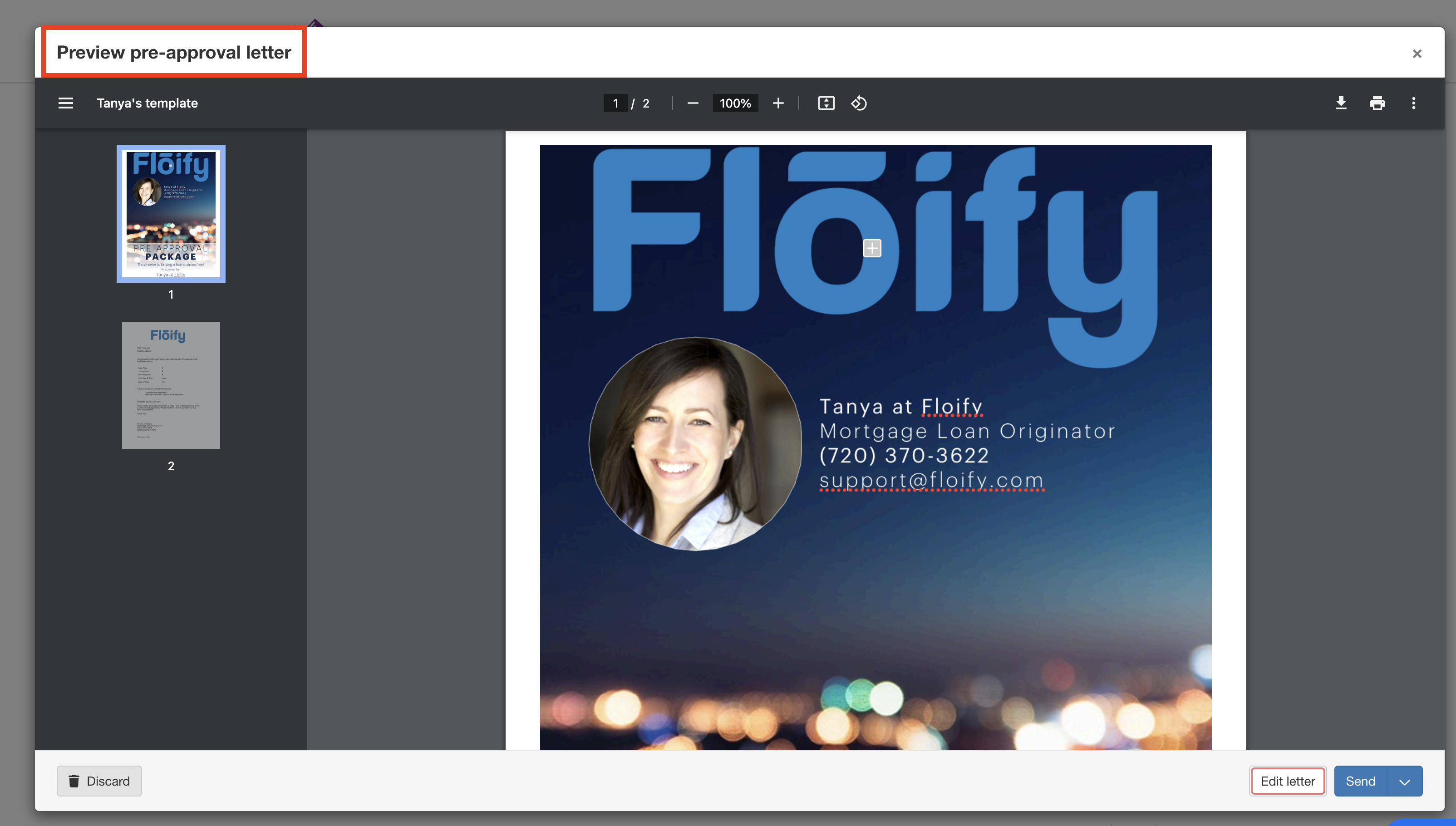The image size is (1456, 826).
Task: Click the zoom in plus icon
Action: click(x=778, y=103)
